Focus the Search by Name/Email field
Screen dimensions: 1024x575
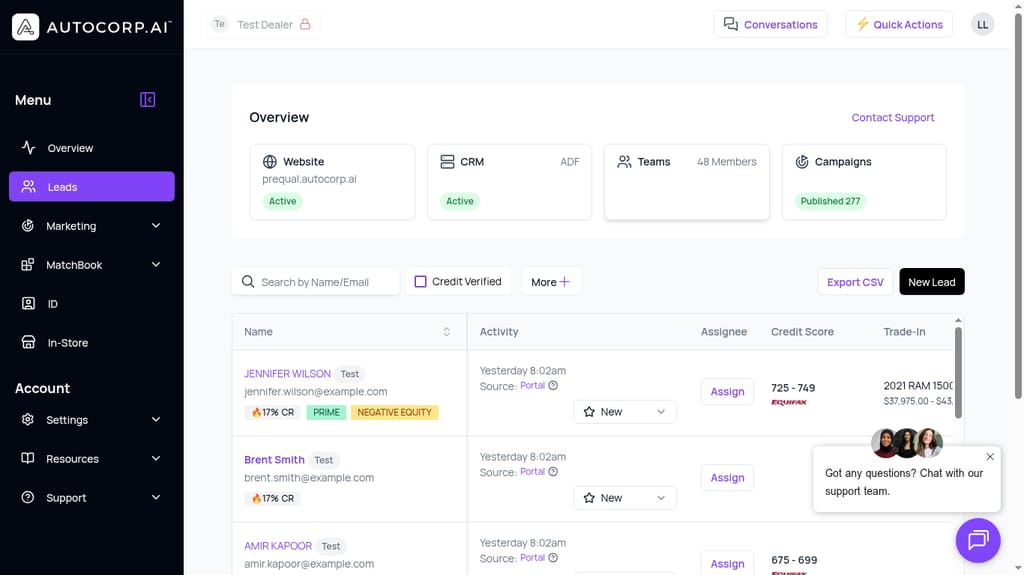click(x=315, y=282)
